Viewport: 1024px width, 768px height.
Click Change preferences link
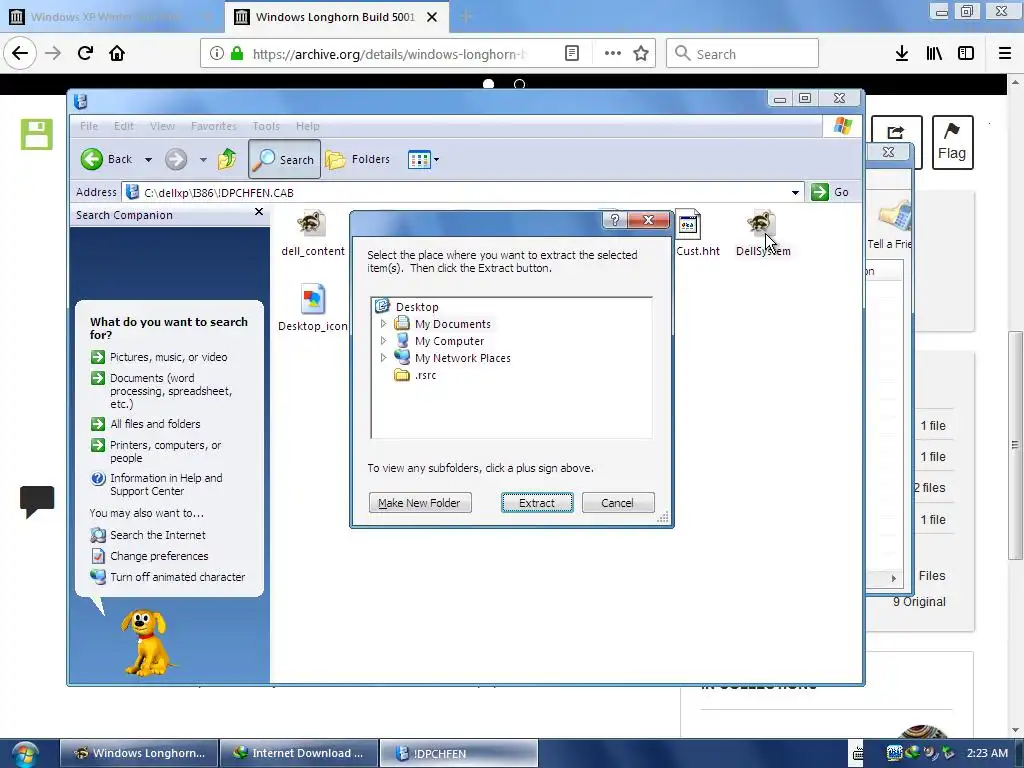[159, 556]
